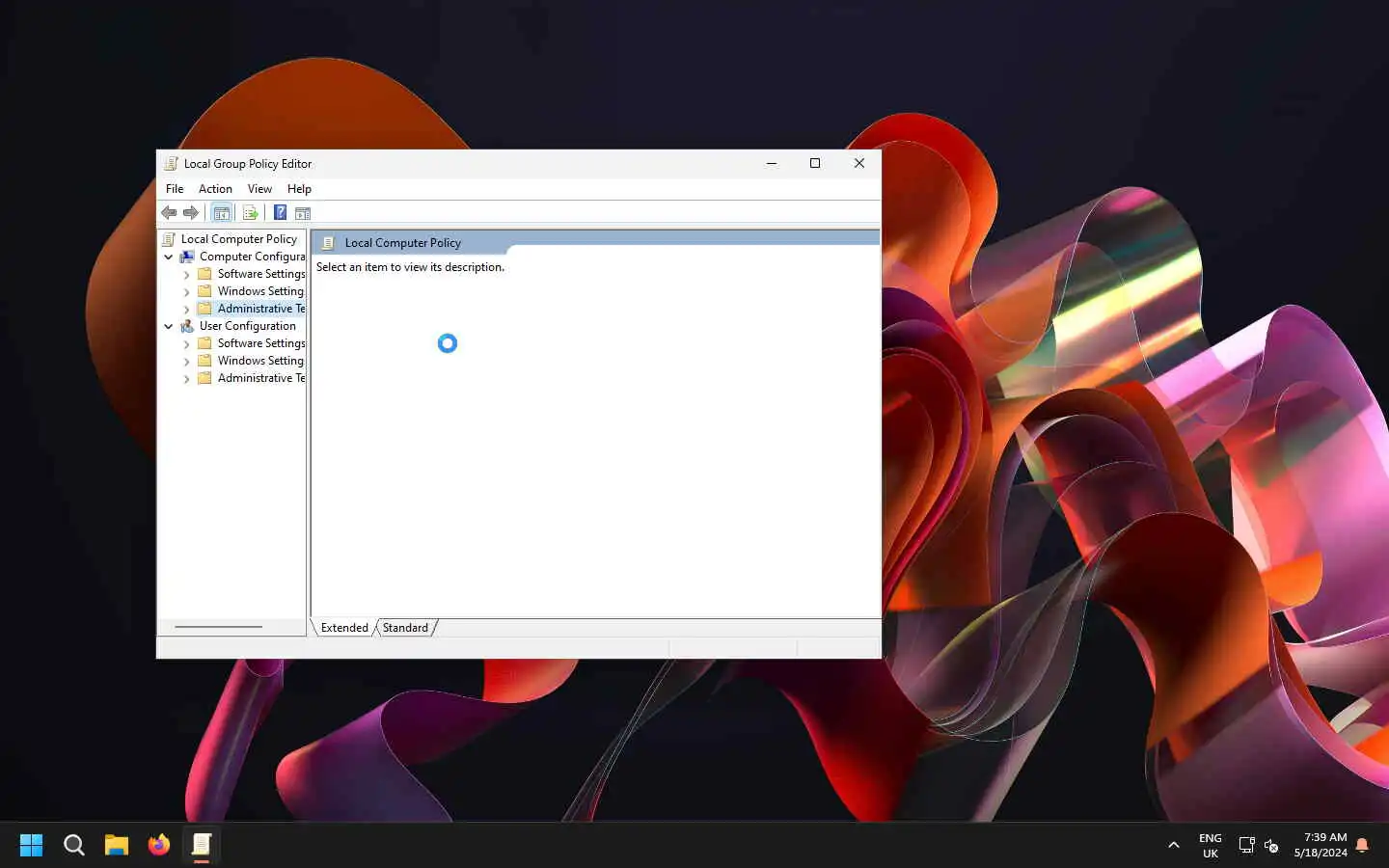This screenshot has height=868, width=1389.
Task: Collapse the User Configuration node
Action: click(x=169, y=326)
